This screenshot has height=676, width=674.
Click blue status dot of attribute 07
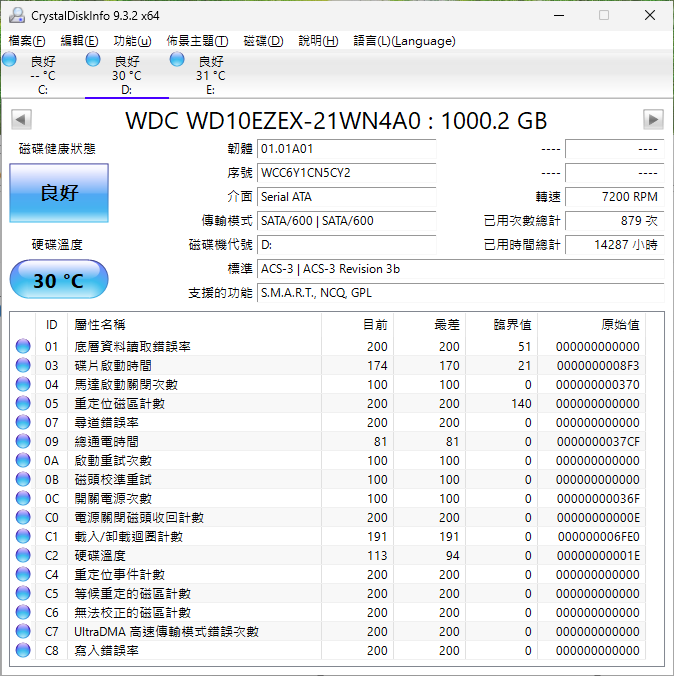click(x=23, y=422)
